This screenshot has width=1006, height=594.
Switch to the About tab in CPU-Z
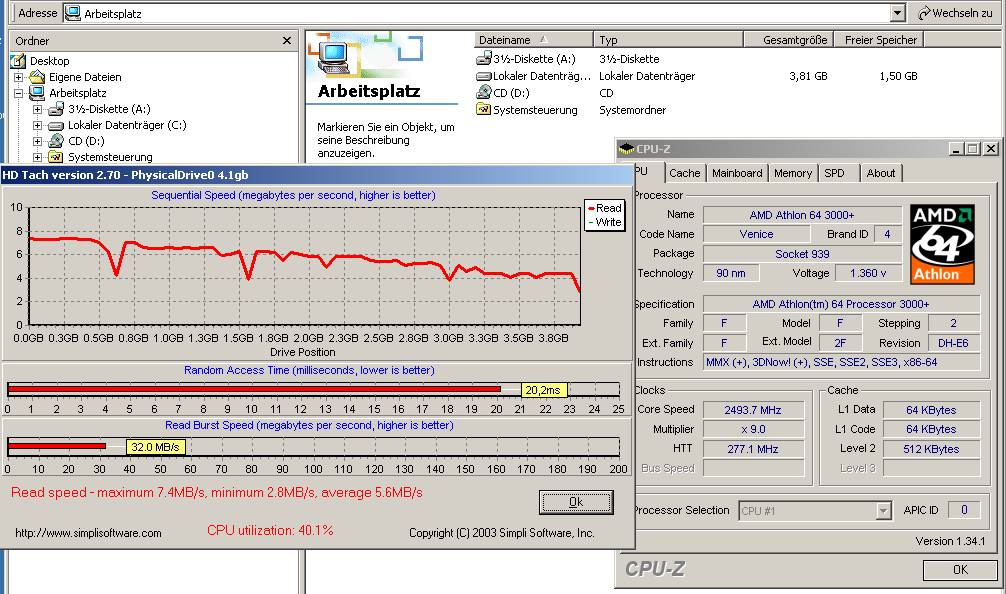click(x=880, y=173)
